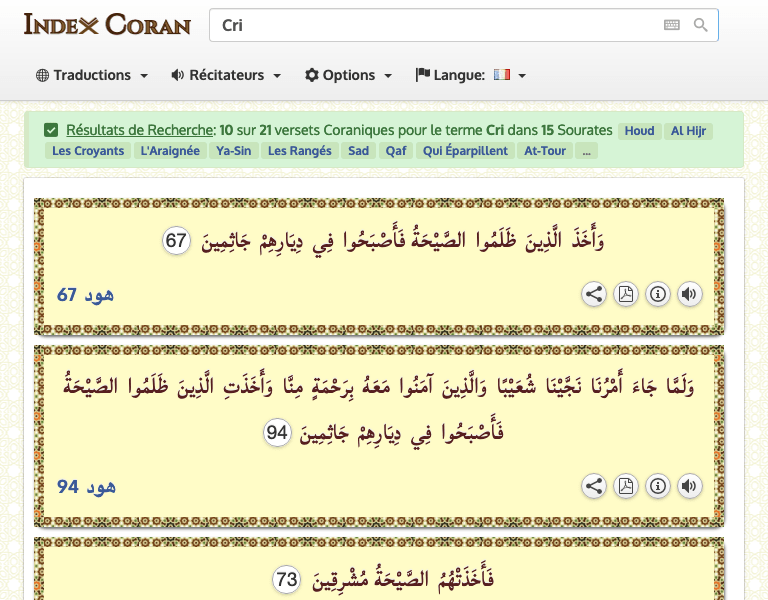Screen dimensions: 768x600
Task: Share verse Houd 67
Action: point(594,294)
